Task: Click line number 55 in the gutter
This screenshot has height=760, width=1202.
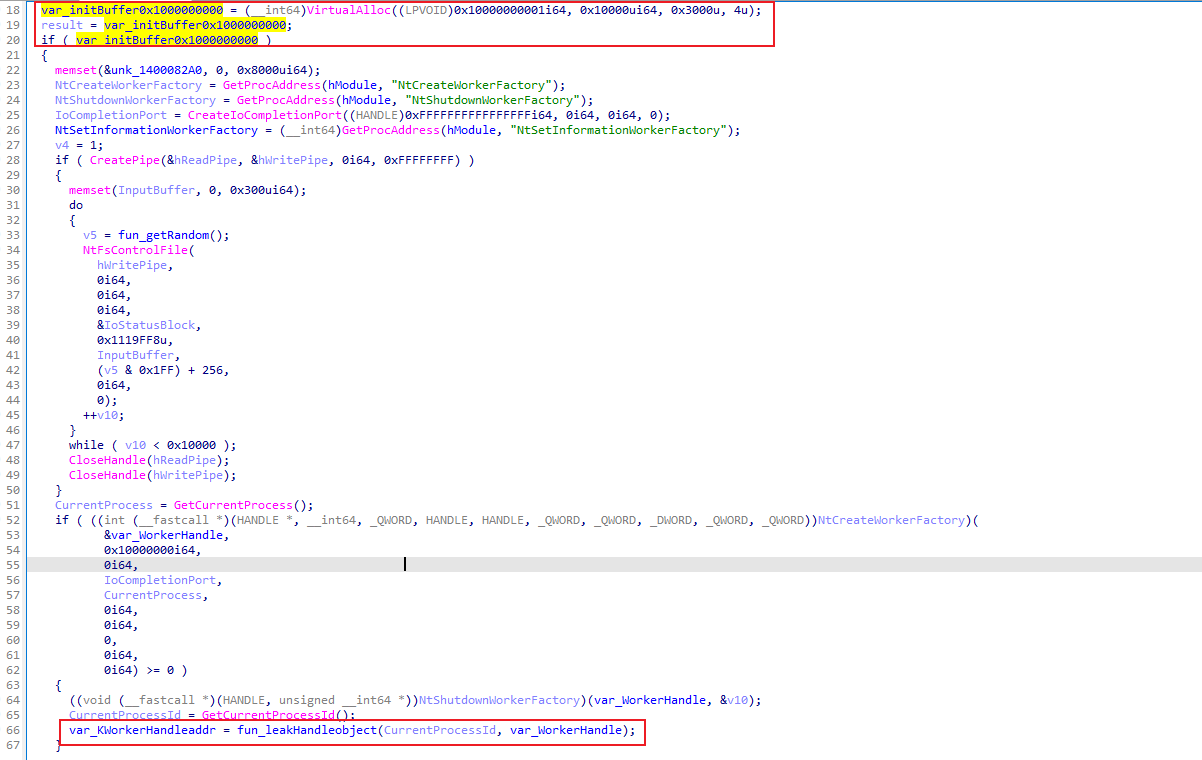Action: [12, 565]
